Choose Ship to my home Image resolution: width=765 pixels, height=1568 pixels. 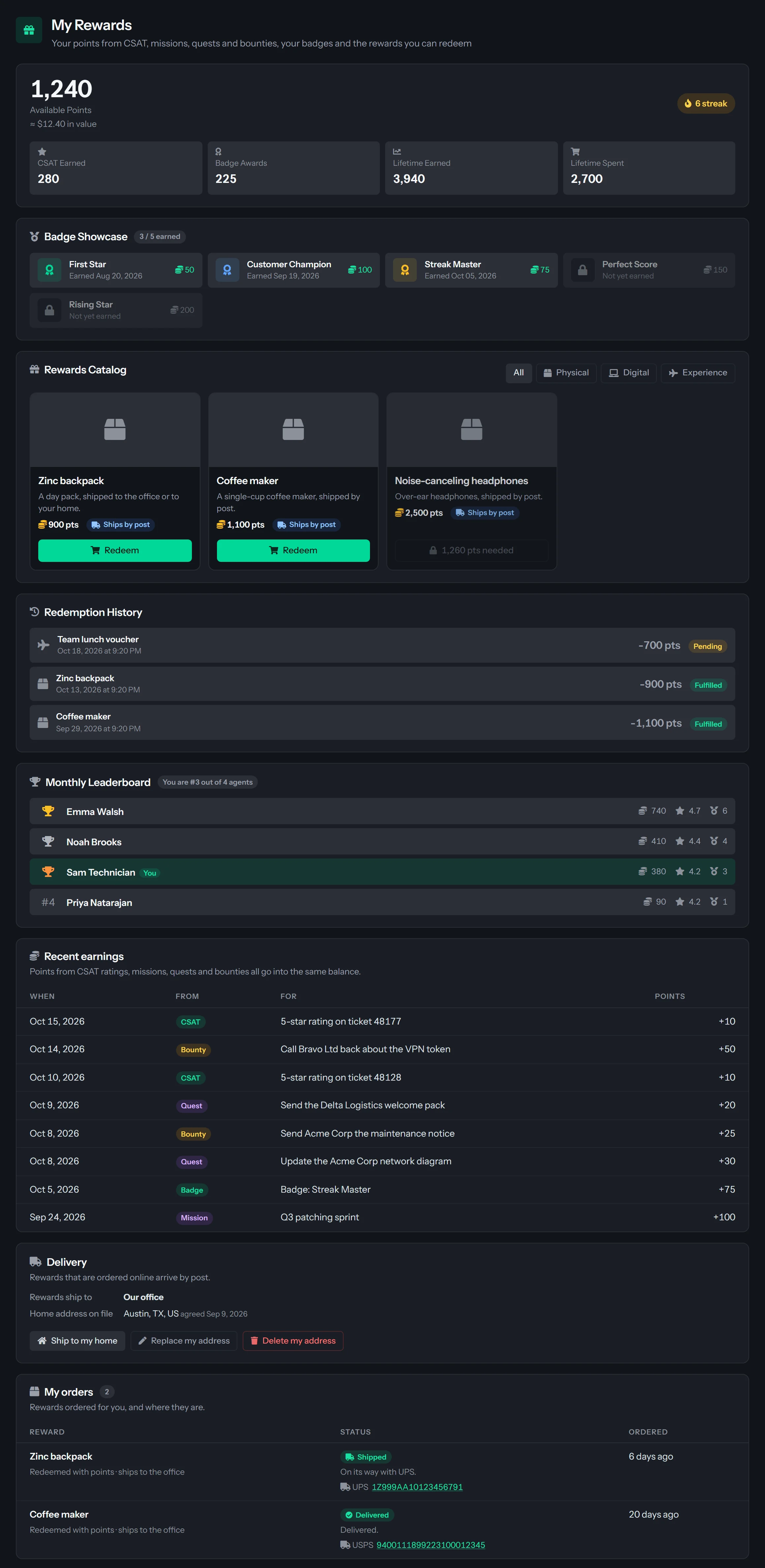[x=77, y=1340]
